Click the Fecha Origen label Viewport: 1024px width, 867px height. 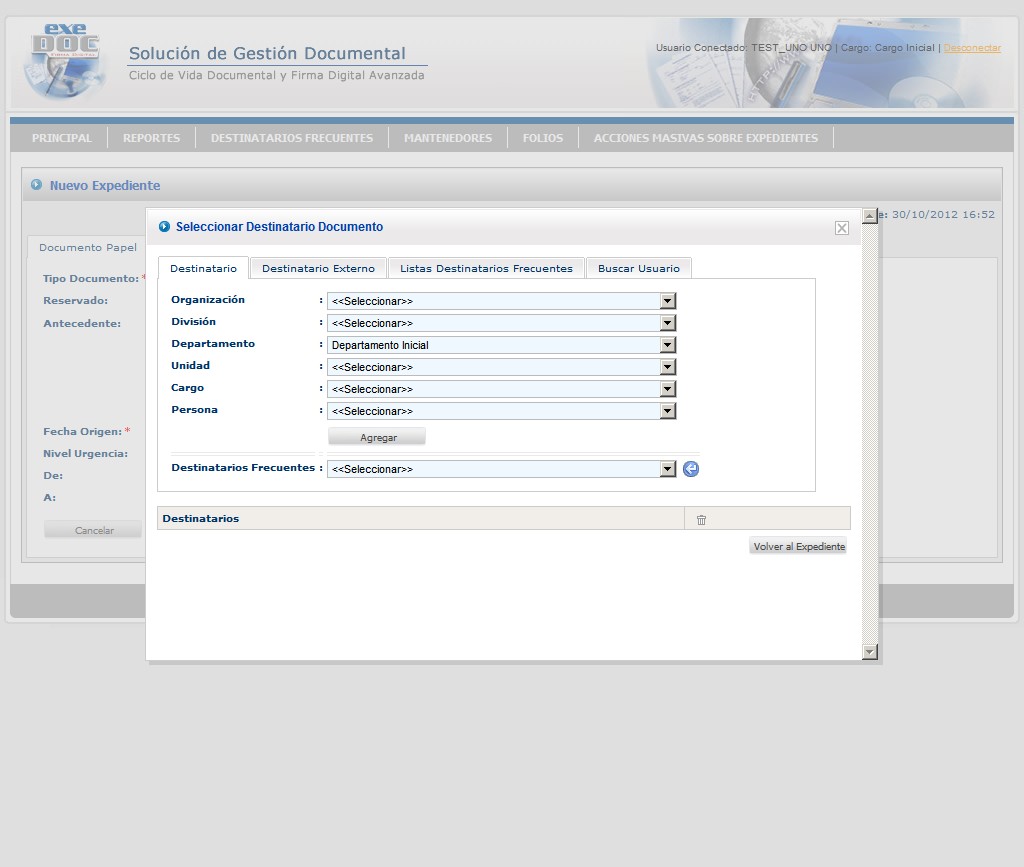(82, 432)
